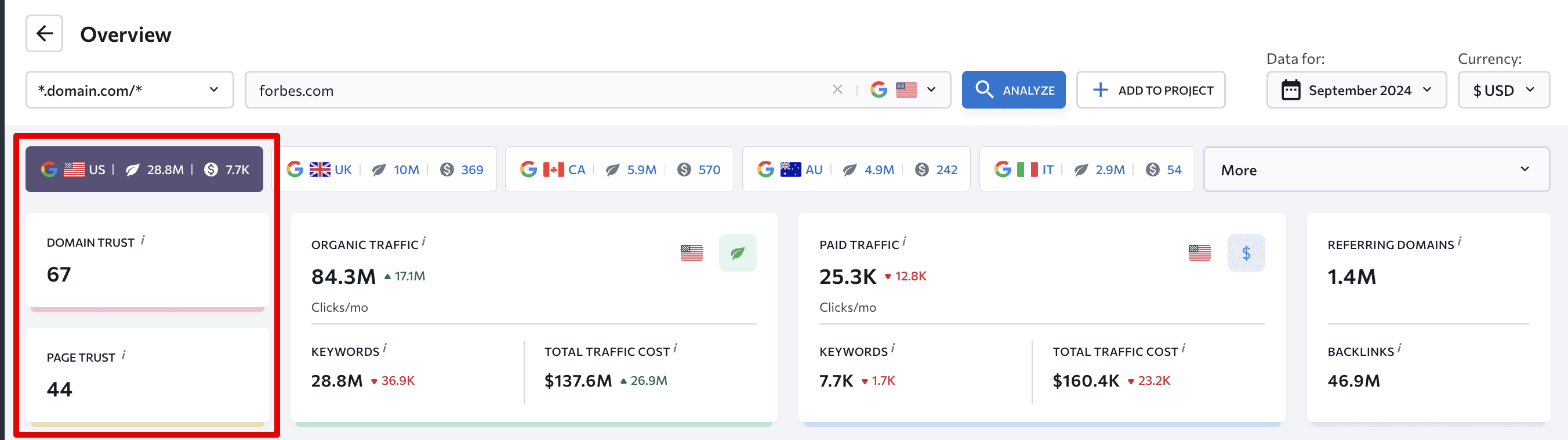Click paid traffic cost $160.4K
Viewport: 1568px width, 440px height.
1086,381
